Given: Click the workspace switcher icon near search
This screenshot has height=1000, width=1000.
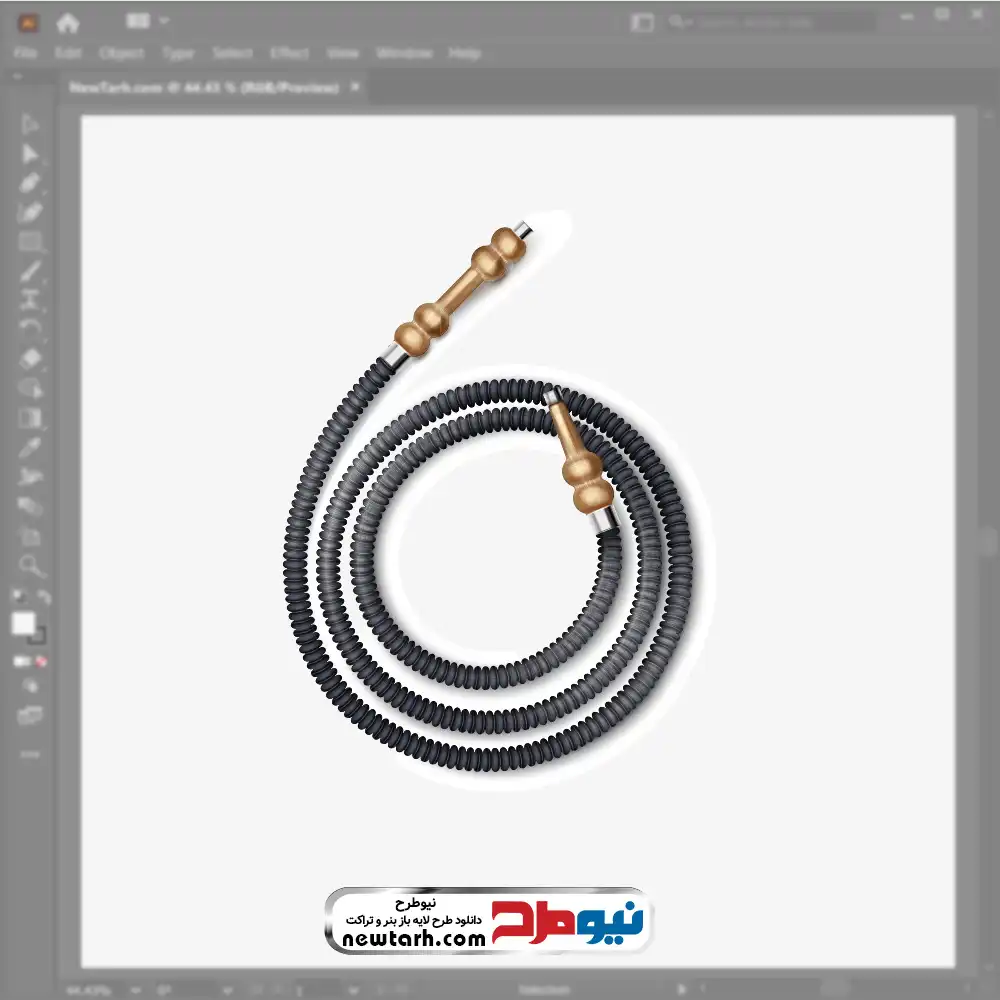Looking at the screenshot, I should pos(642,23).
